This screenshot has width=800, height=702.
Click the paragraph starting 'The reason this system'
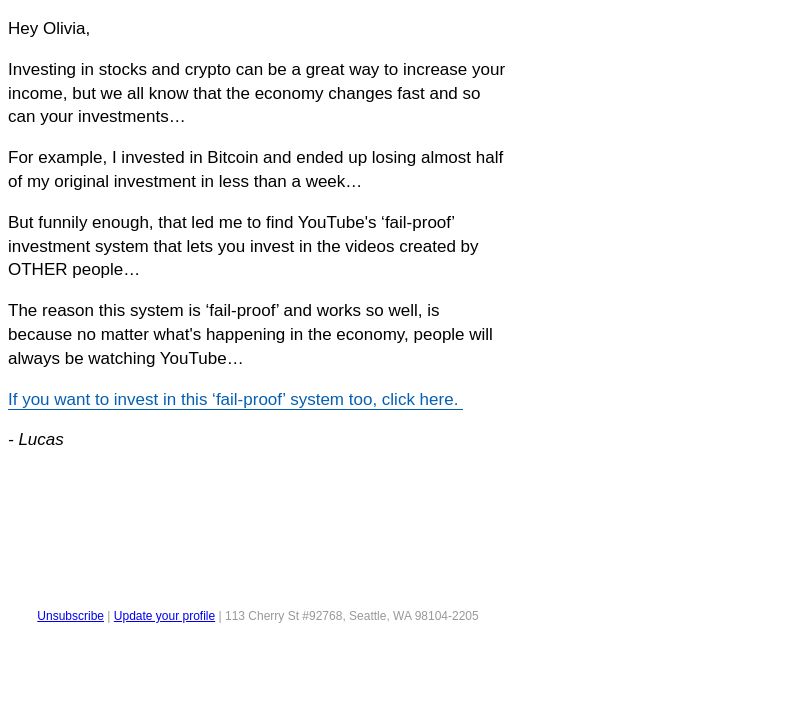pyautogui.click(x=251, y=334)
